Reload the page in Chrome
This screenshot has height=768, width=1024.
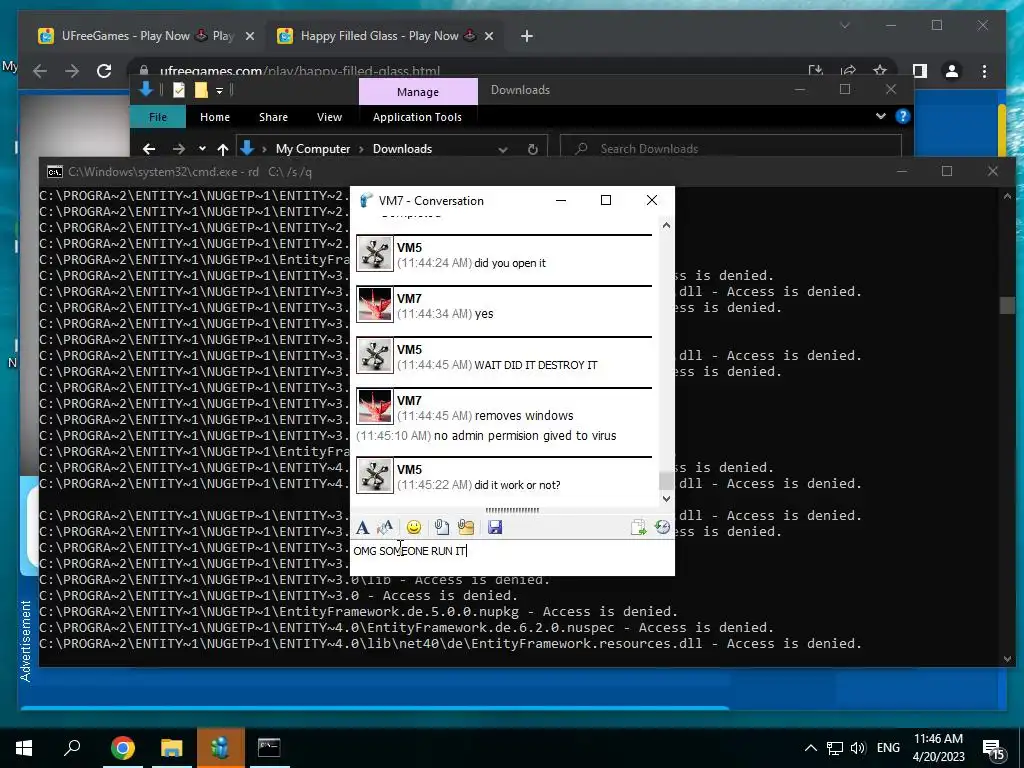tap(104, 71)
